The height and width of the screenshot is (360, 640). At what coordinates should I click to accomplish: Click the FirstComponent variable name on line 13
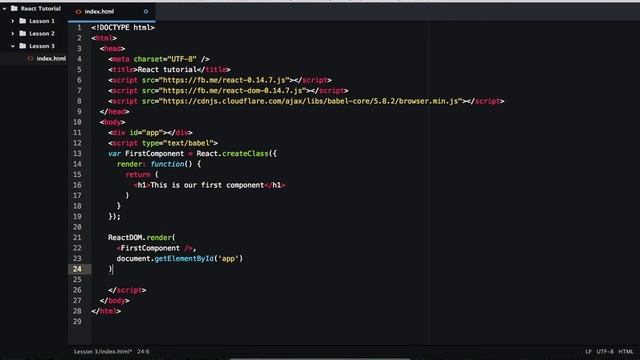pos(154,154)
